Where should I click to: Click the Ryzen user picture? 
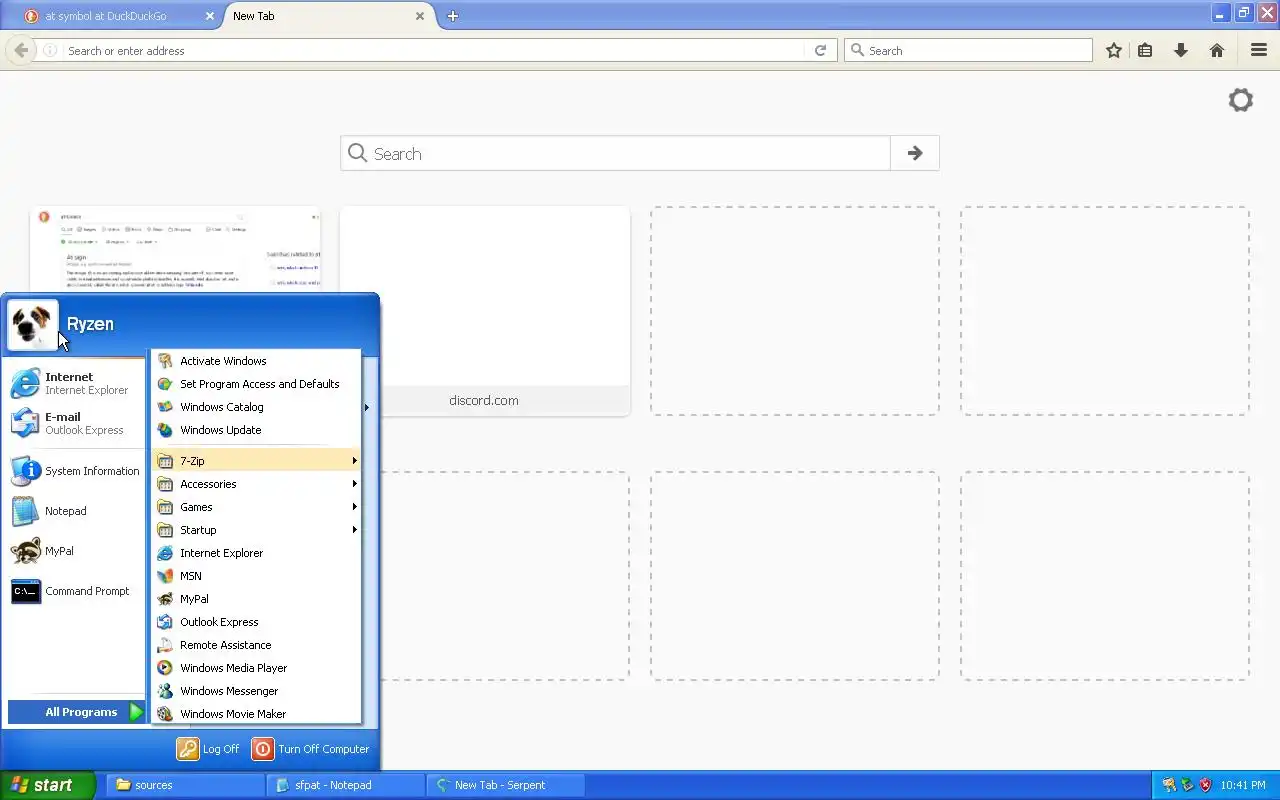(33, 325)
